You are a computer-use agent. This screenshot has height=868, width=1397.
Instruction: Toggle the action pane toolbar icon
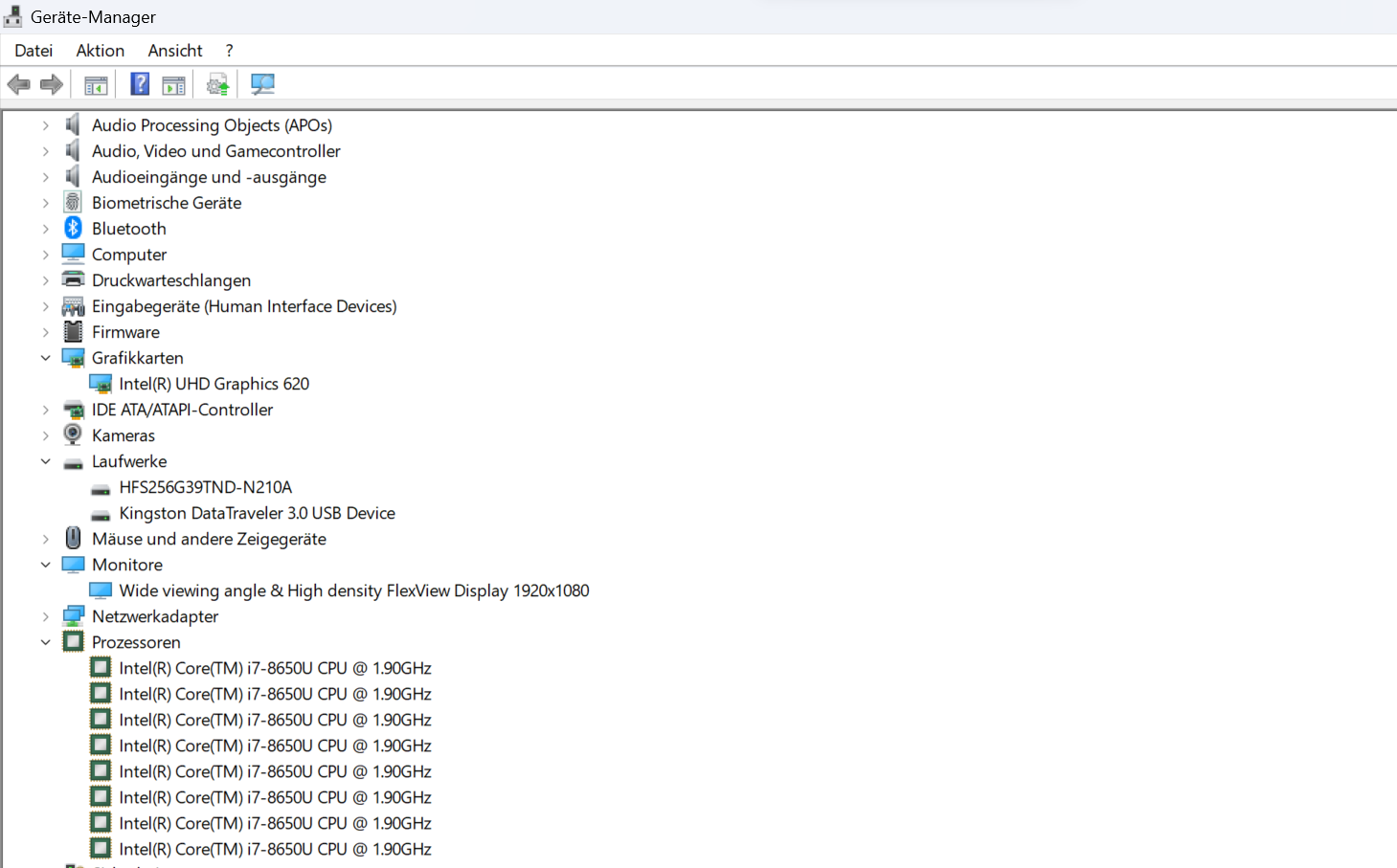pos(173,84)
